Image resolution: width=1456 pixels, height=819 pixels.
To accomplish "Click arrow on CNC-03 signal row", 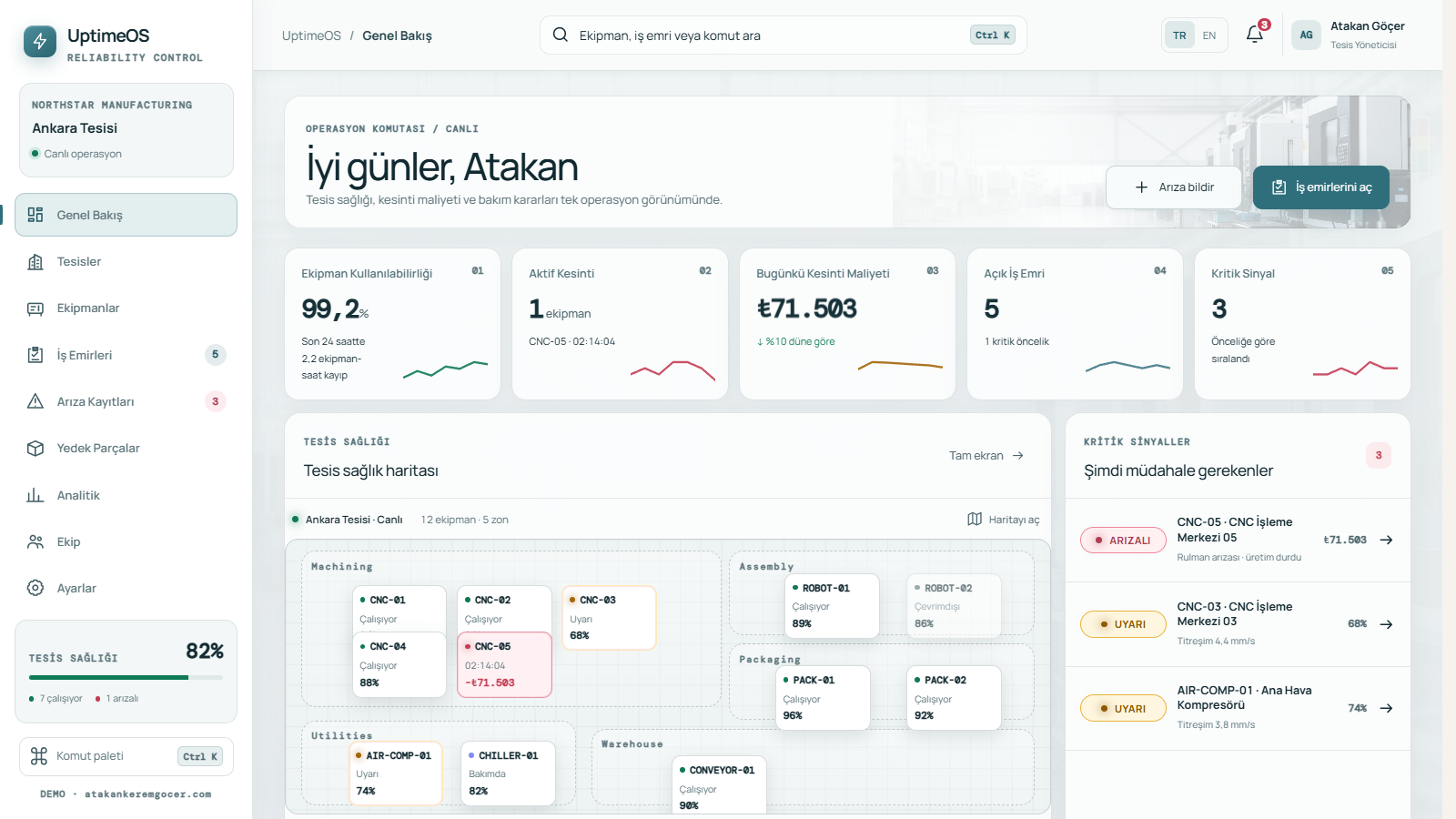I will click(1386, 624).
